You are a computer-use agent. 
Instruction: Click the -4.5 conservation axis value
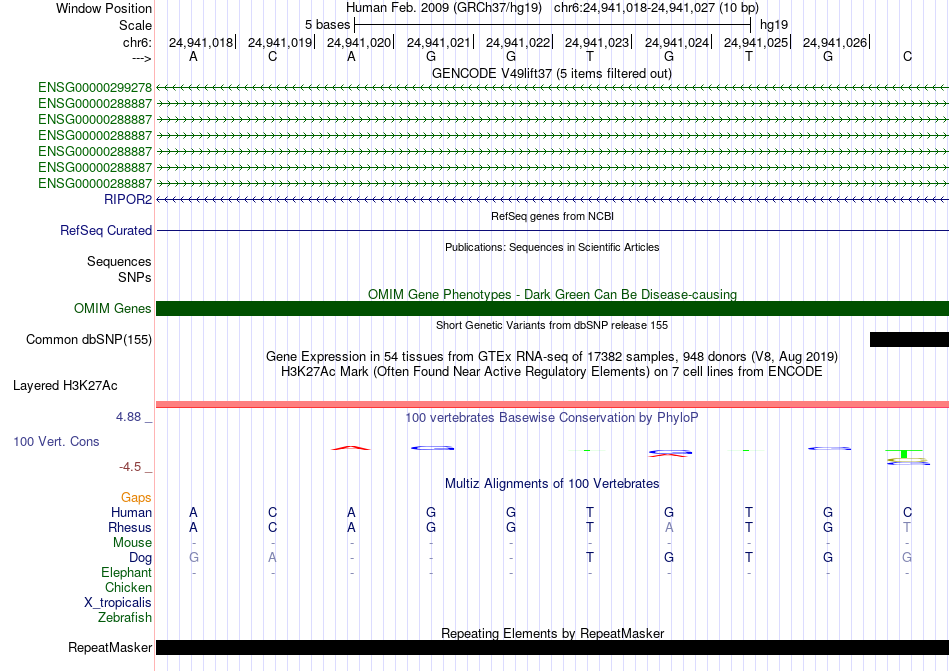tap(130, 467)
